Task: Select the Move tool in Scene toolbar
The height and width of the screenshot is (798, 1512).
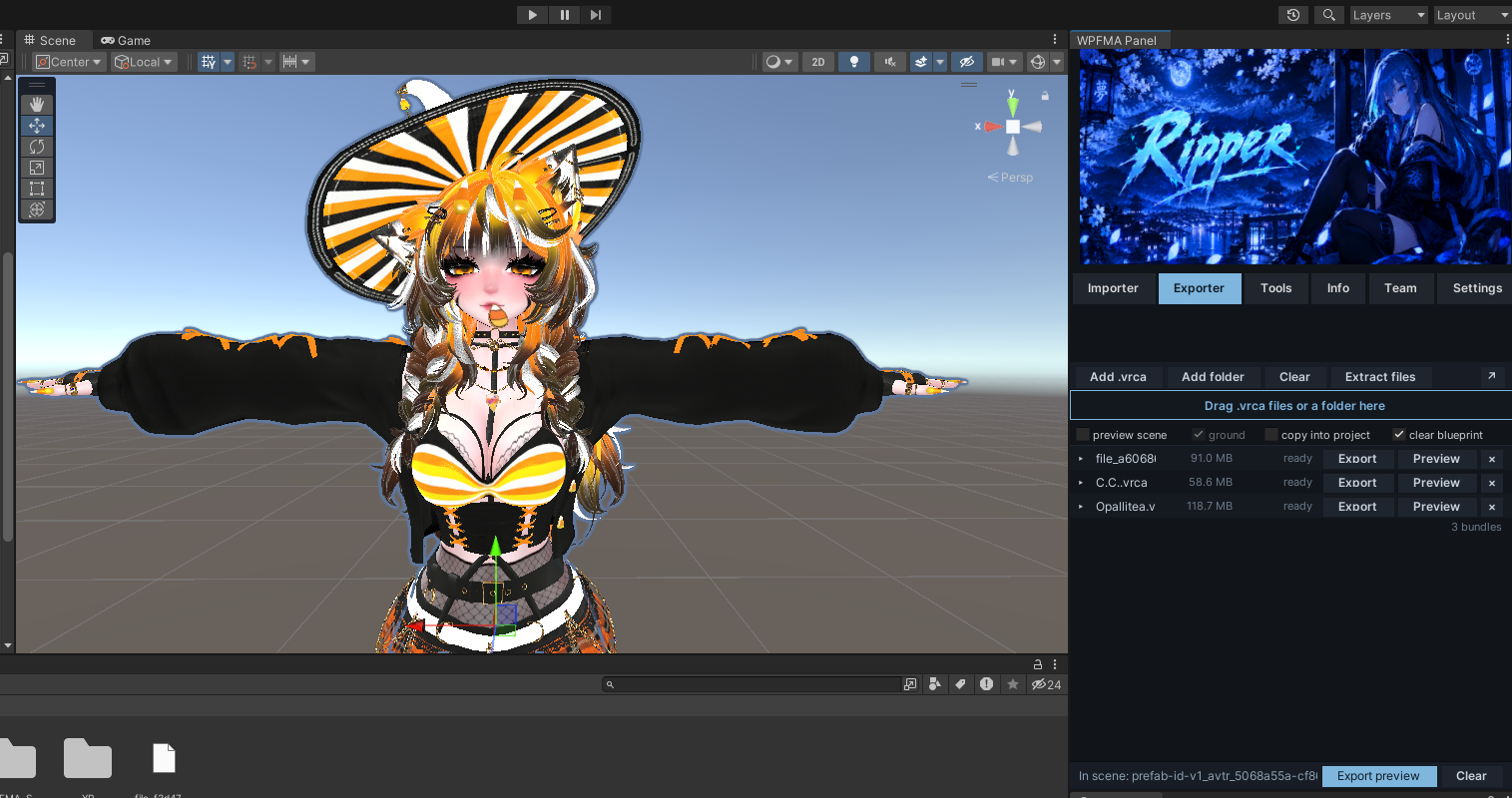Action: click(37, 125)
